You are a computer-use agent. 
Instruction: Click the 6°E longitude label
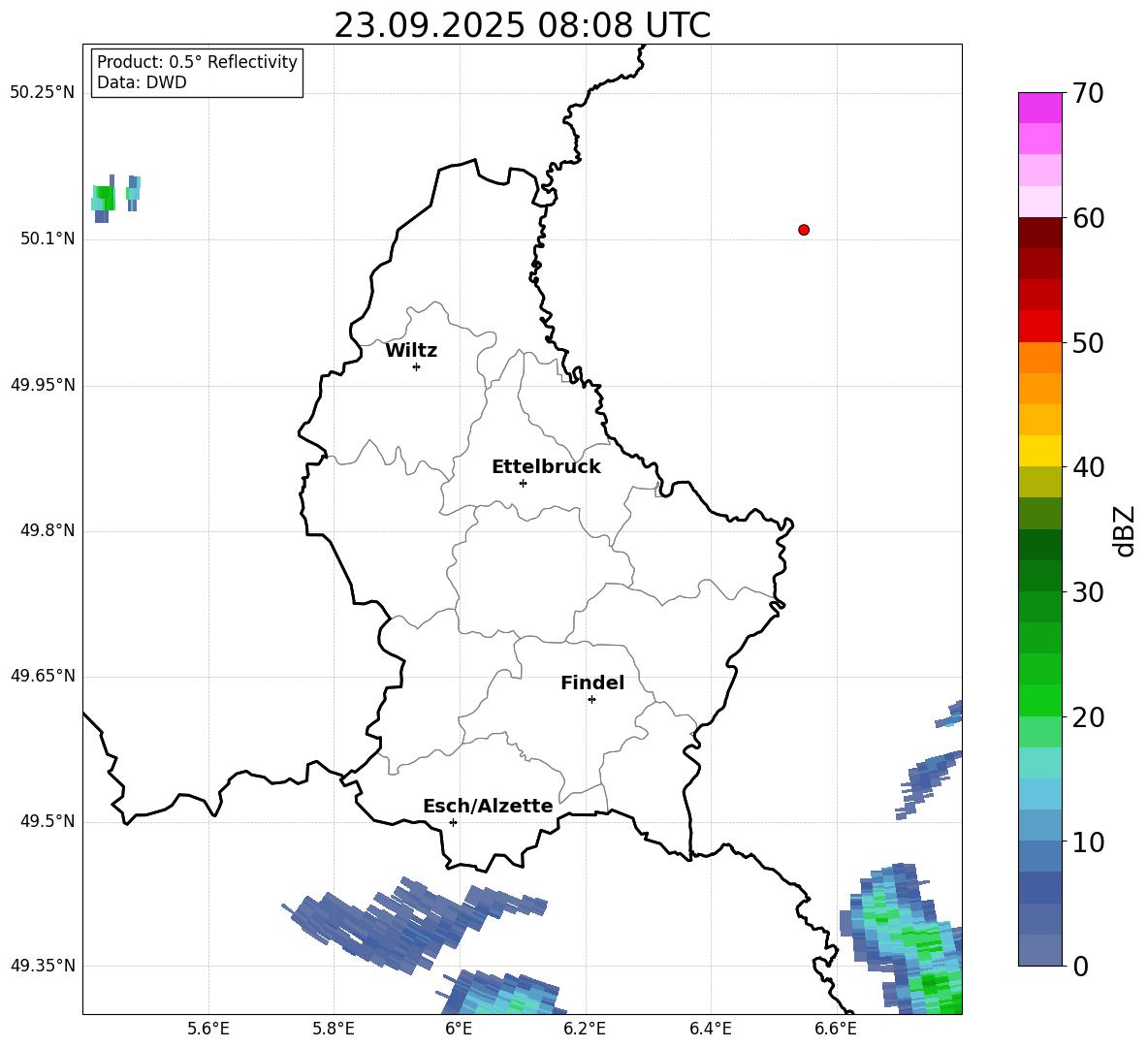click(459, 1029)
